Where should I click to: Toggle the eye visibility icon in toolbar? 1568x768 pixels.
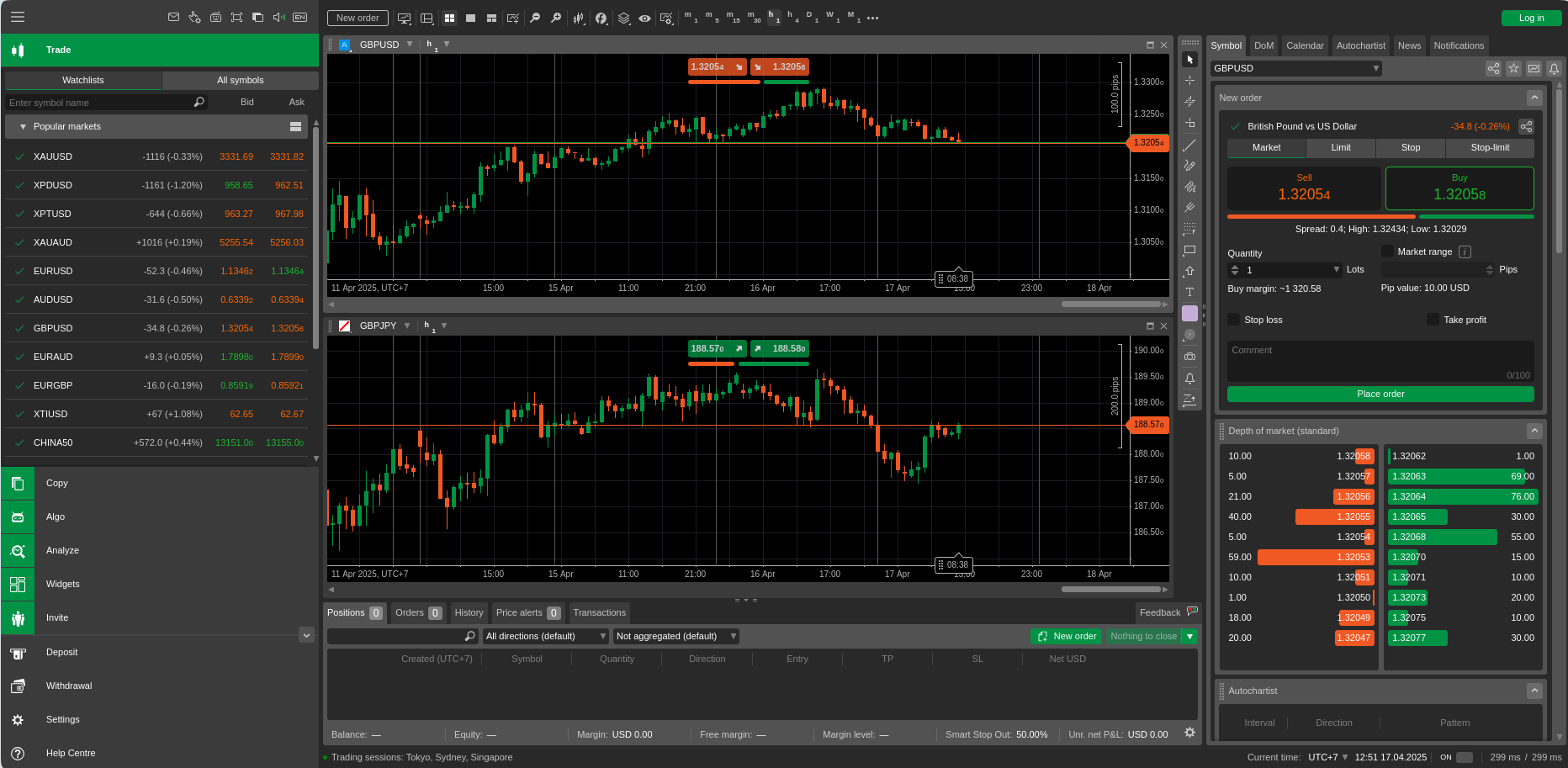tap(644, 18)
